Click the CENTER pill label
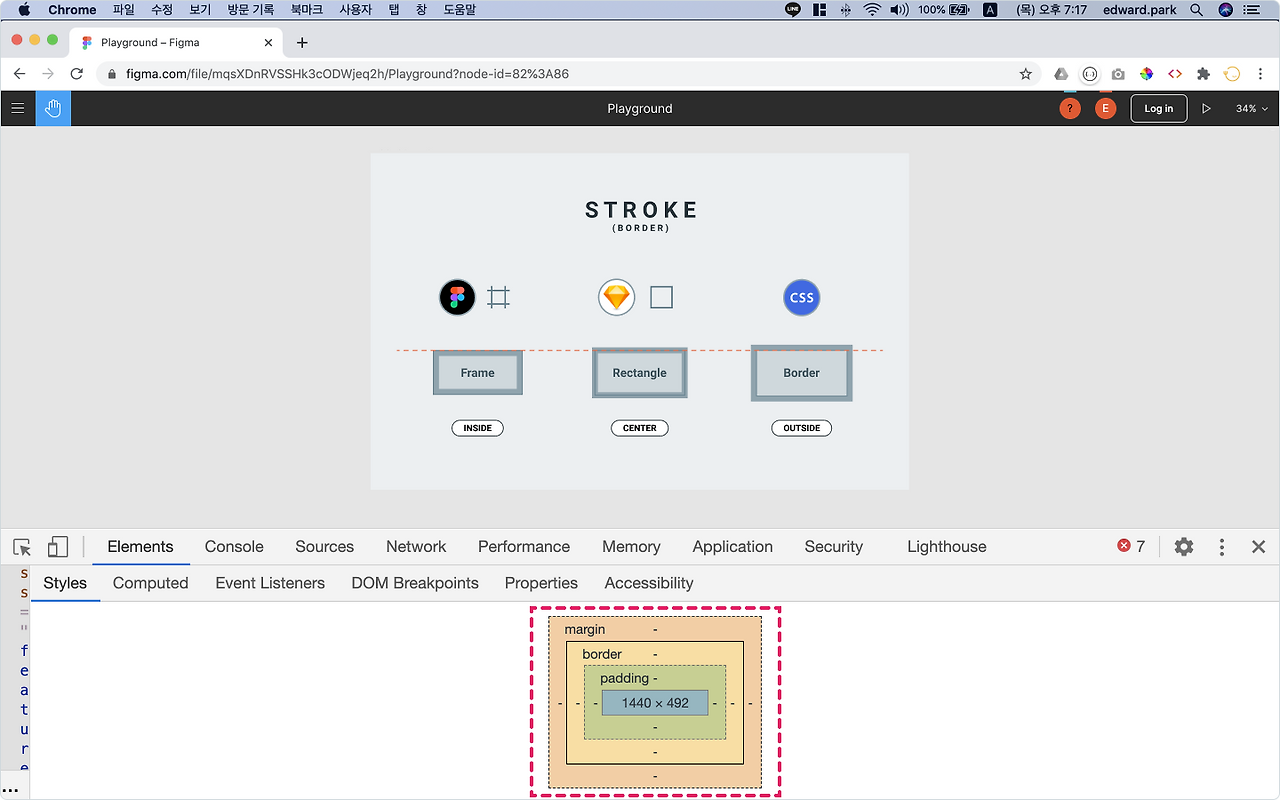The height and width of the screenshot is (800, 1280). point(640,428)
